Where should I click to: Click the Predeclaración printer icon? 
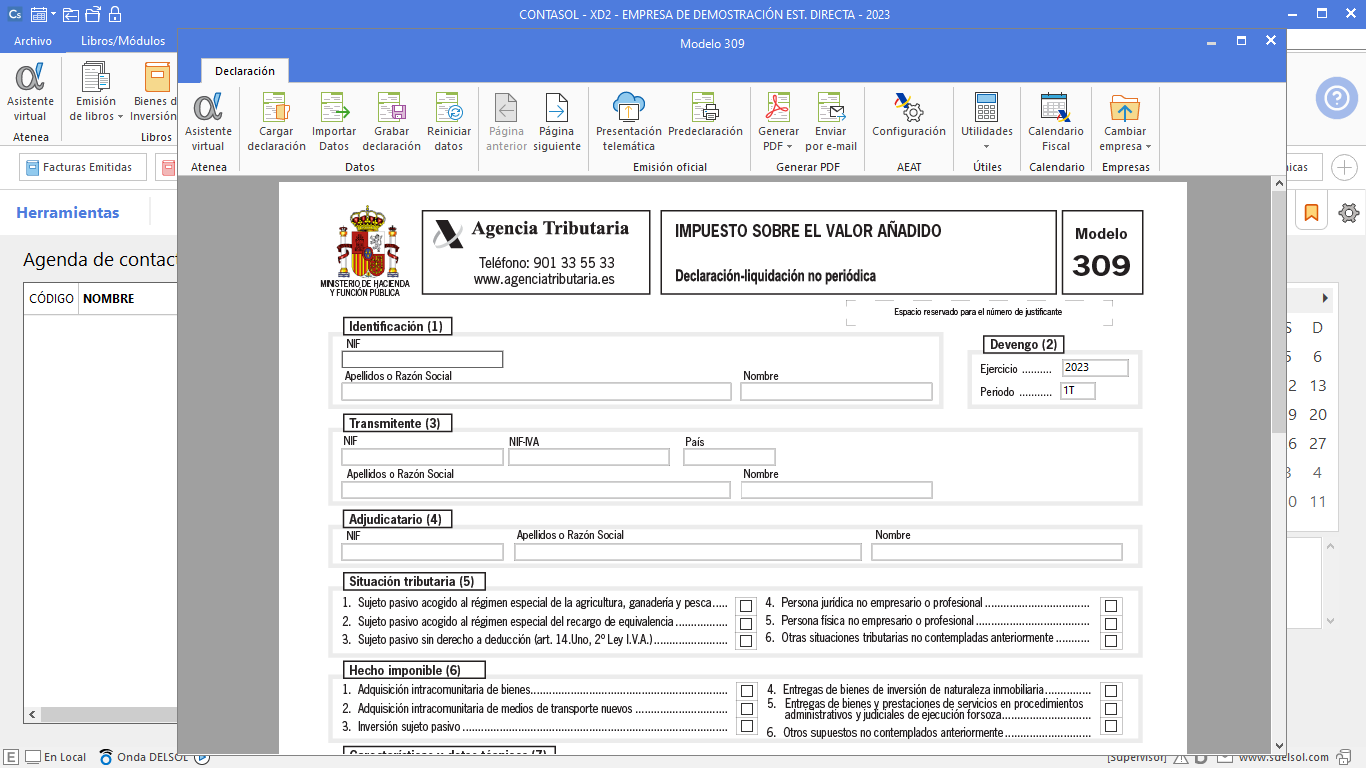(705, 108)
